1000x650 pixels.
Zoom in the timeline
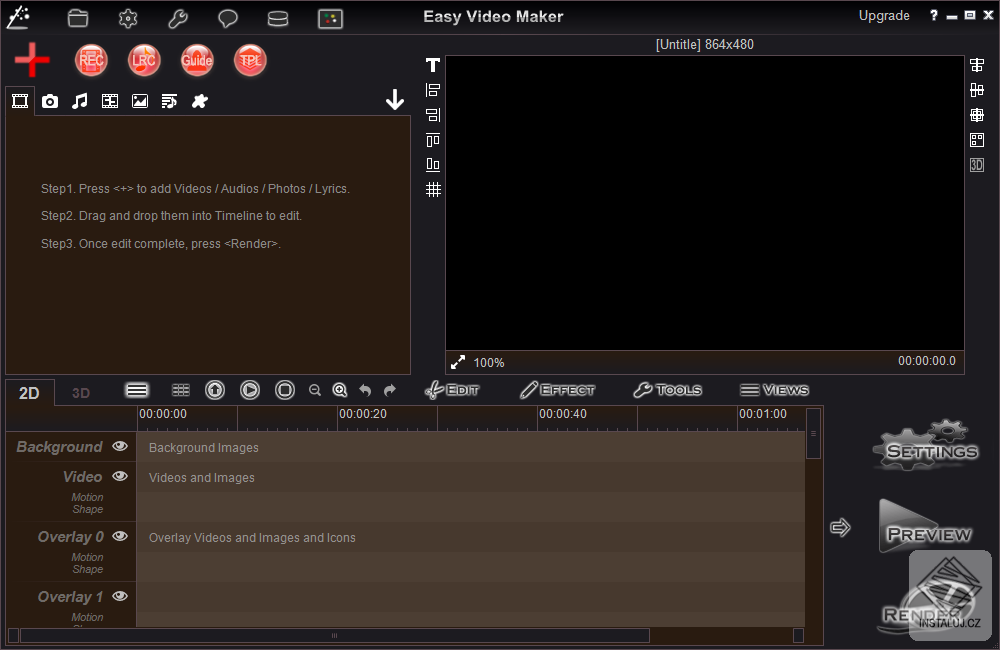tap(340, 390)
